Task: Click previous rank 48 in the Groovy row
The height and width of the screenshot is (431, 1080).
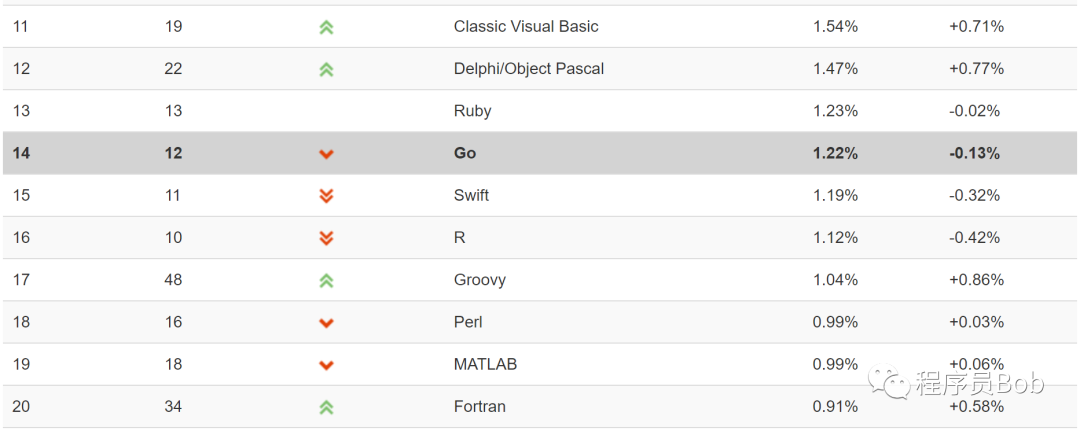Action: pos(174,280)
